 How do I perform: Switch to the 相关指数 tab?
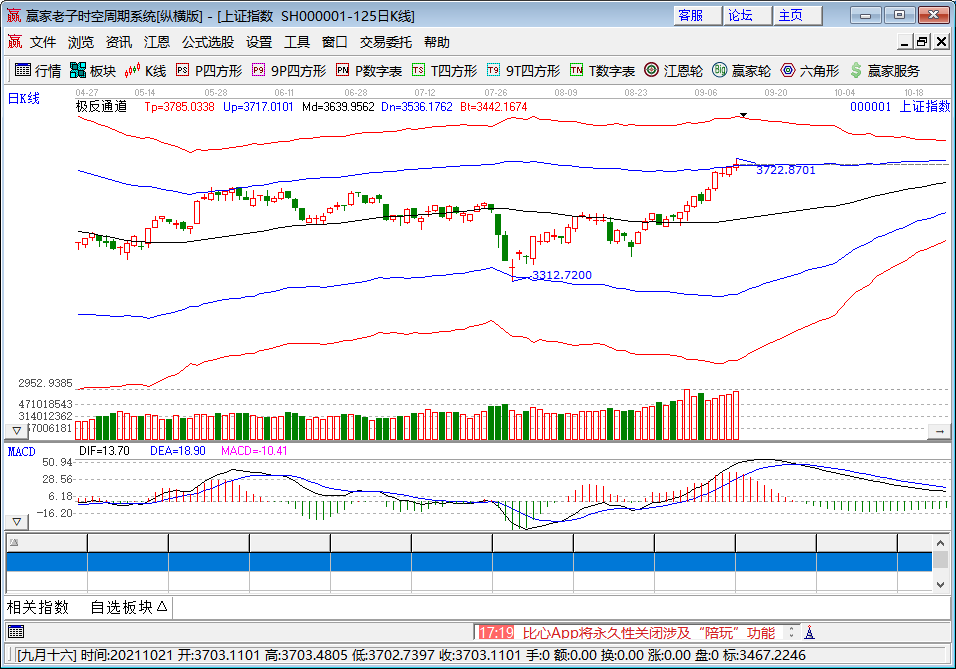[x=38, y=607]
